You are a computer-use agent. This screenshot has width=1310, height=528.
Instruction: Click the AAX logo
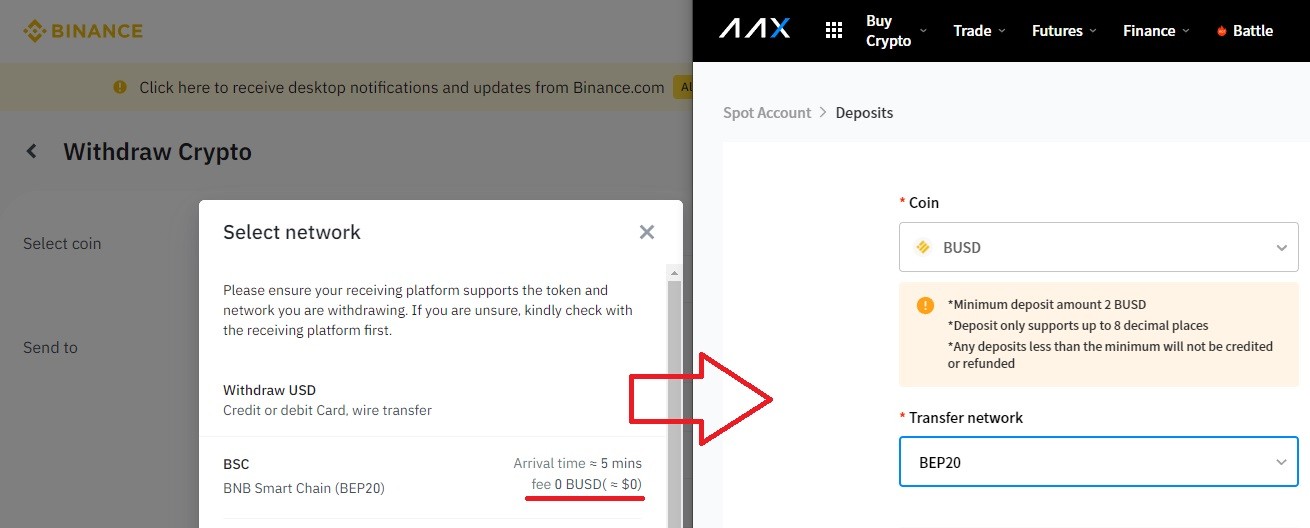(x=754, y=30)
